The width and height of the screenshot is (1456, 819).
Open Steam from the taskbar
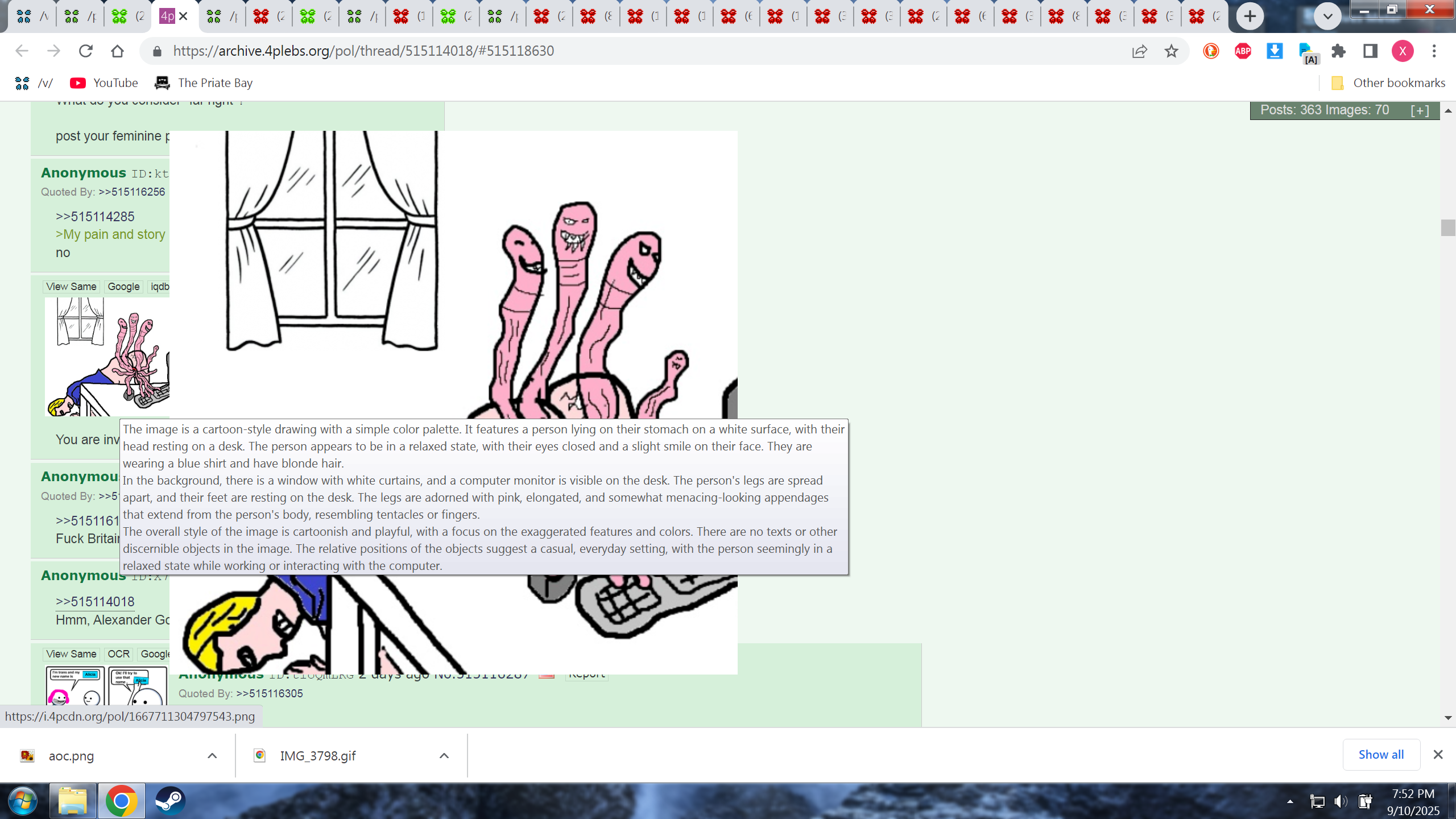(169, 801)
